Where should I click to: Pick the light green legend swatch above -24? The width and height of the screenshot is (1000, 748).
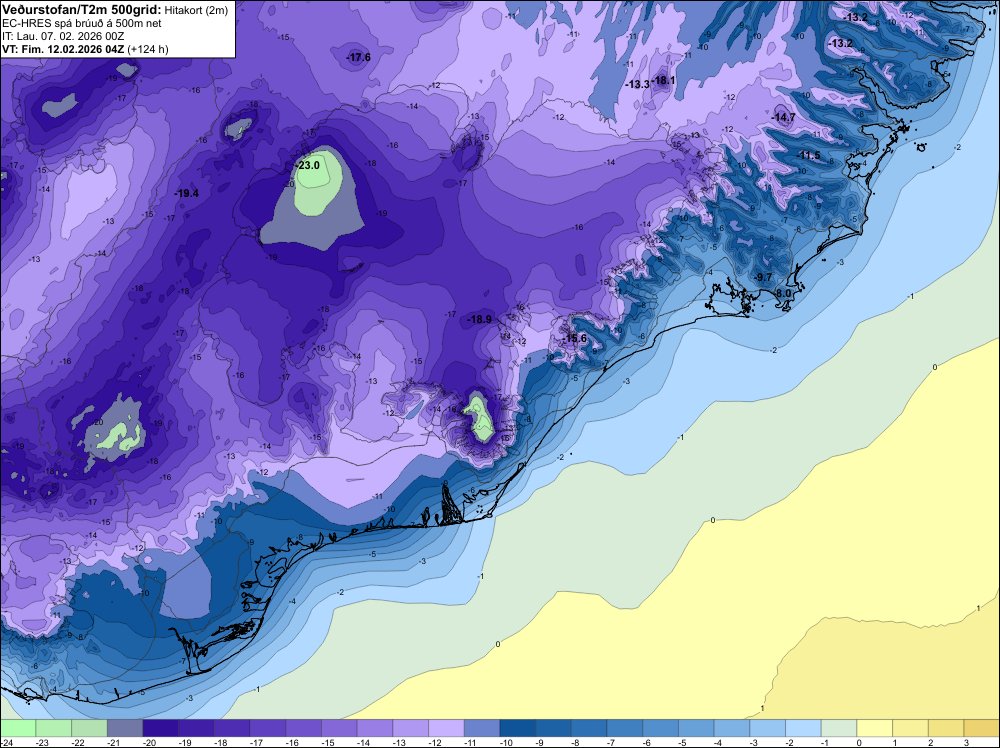point(18,728)
